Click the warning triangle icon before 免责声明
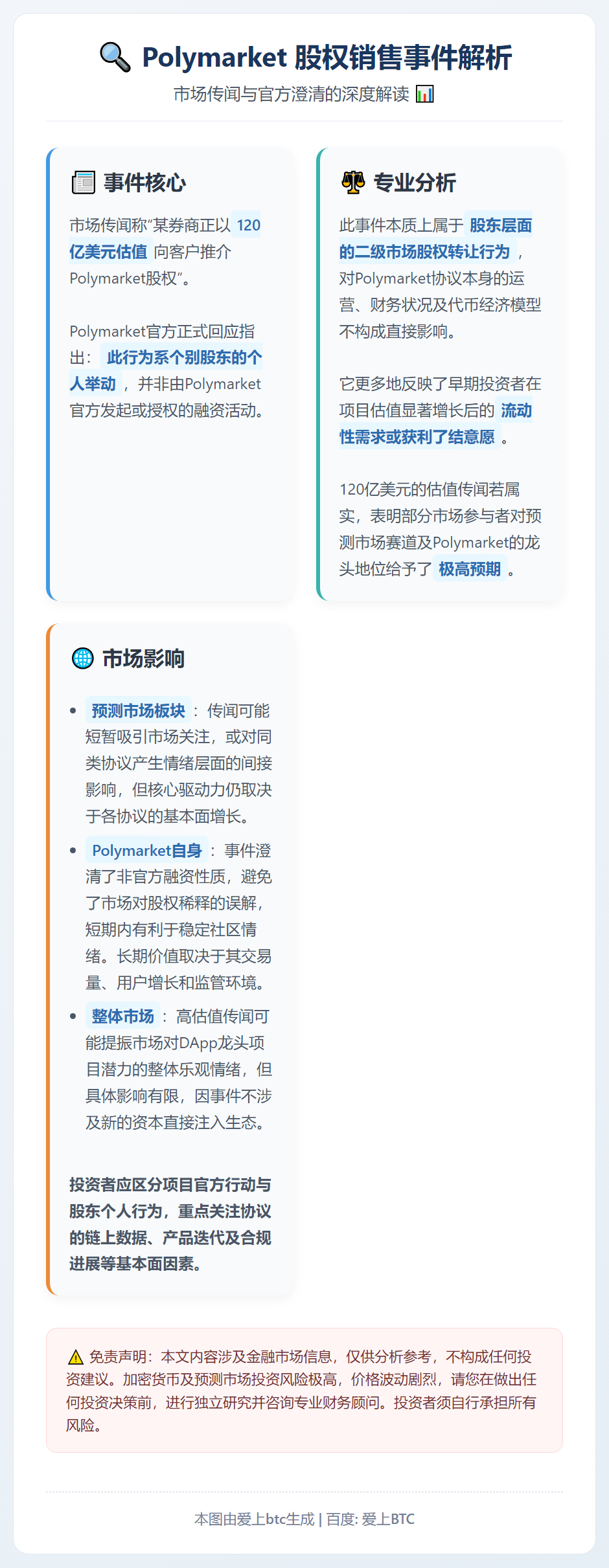 76,1357
